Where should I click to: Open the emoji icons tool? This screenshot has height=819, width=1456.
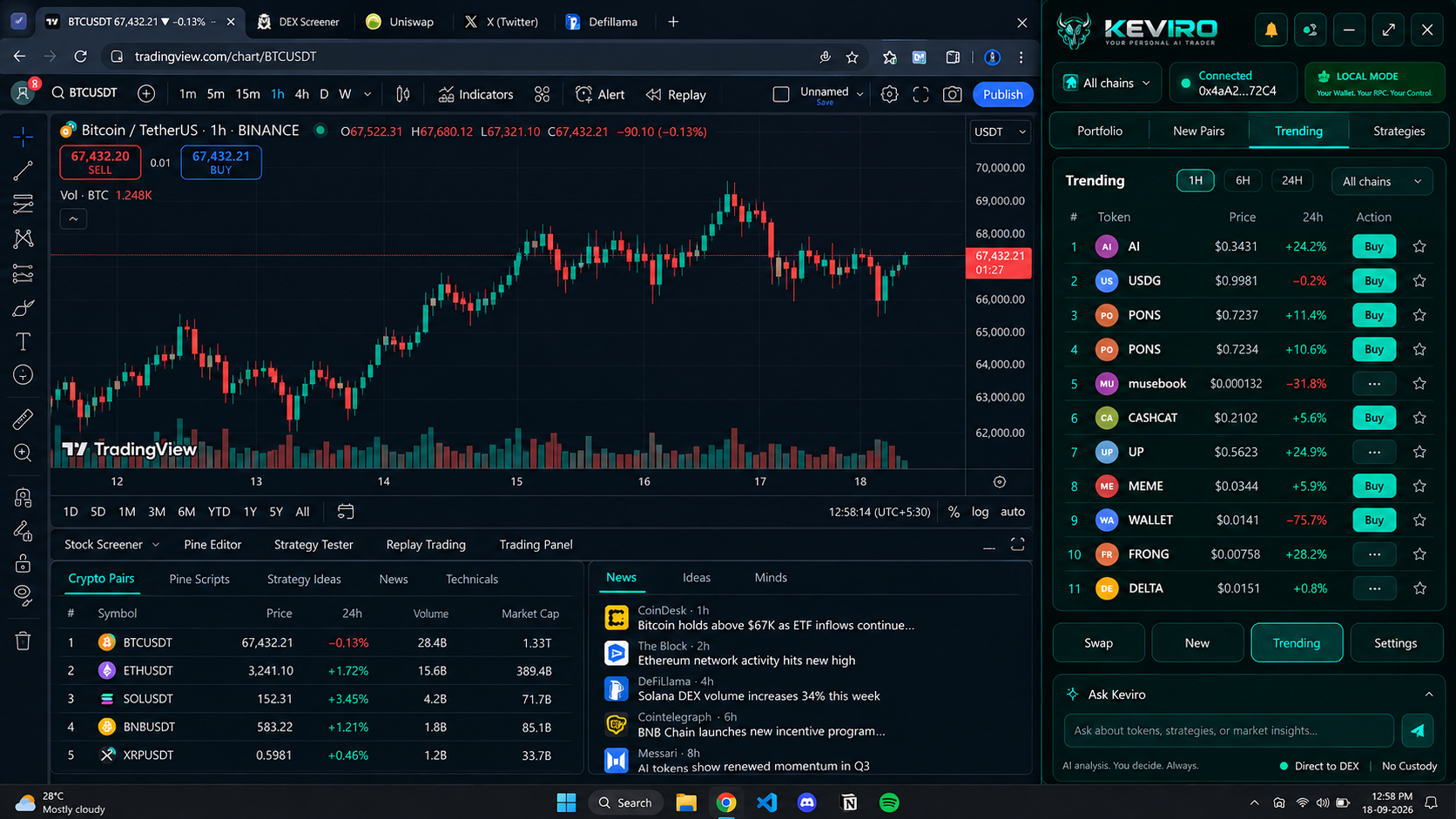24,375
